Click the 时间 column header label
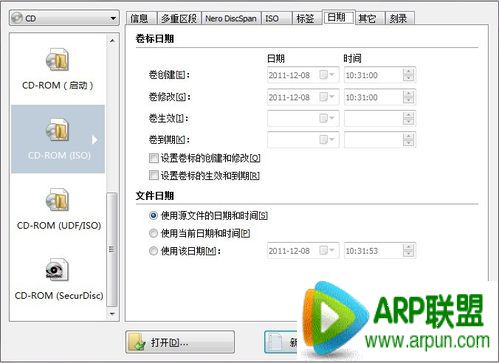The image size is (499, 363). [x=353, y=59]
